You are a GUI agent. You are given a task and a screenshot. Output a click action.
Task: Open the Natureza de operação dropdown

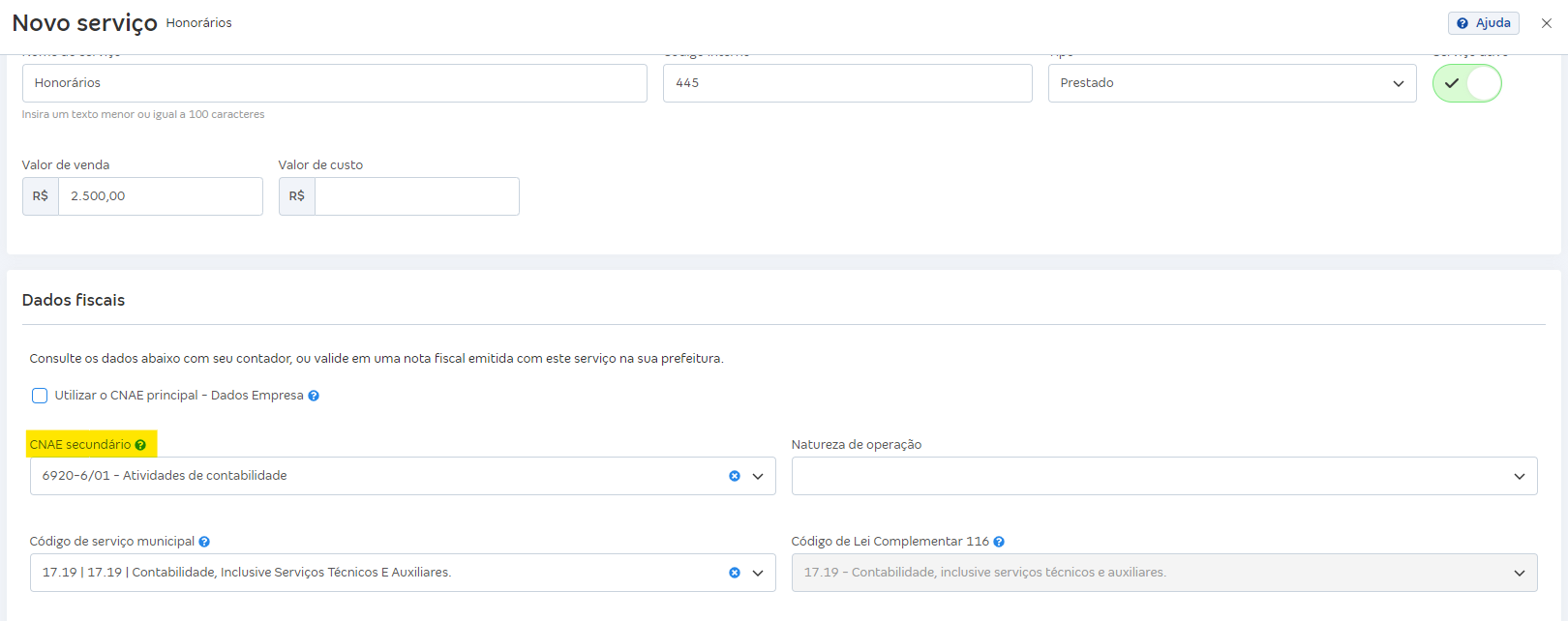[1163, 476]
